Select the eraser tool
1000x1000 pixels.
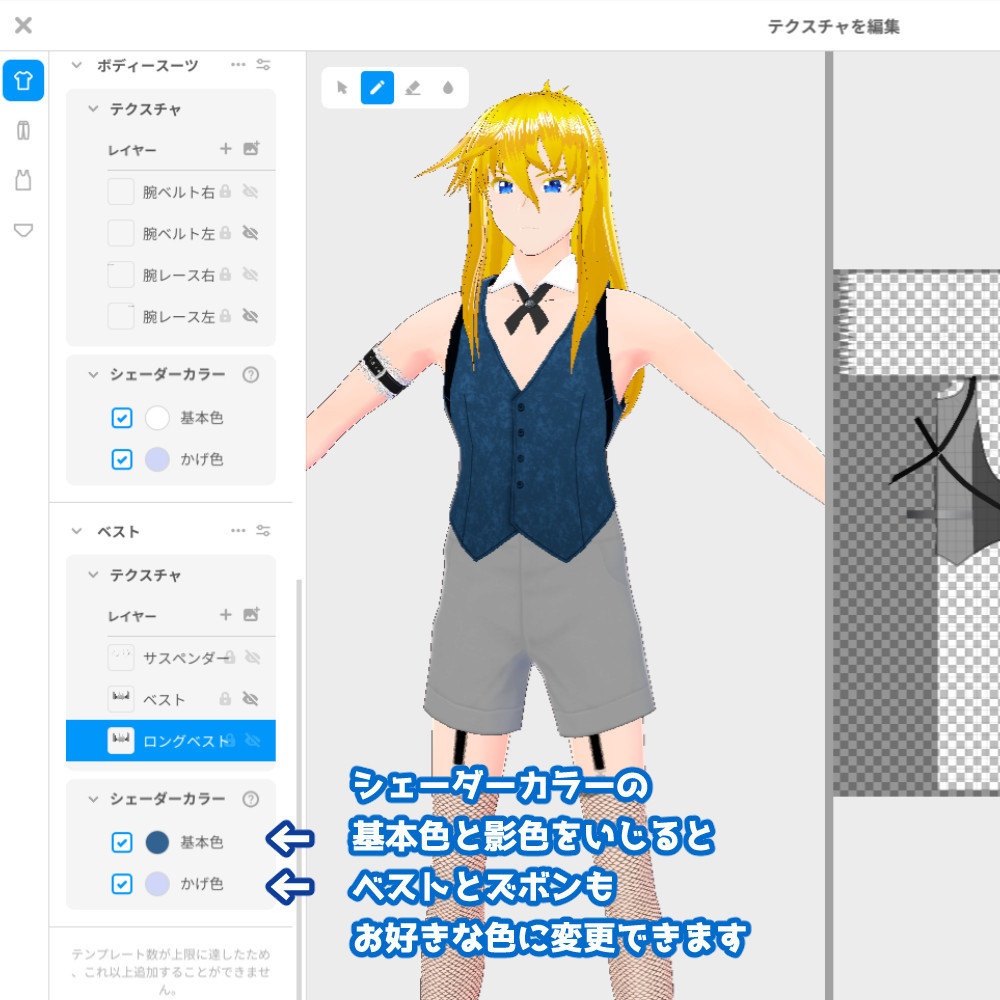pyautogui.click(x=412, y=88)
